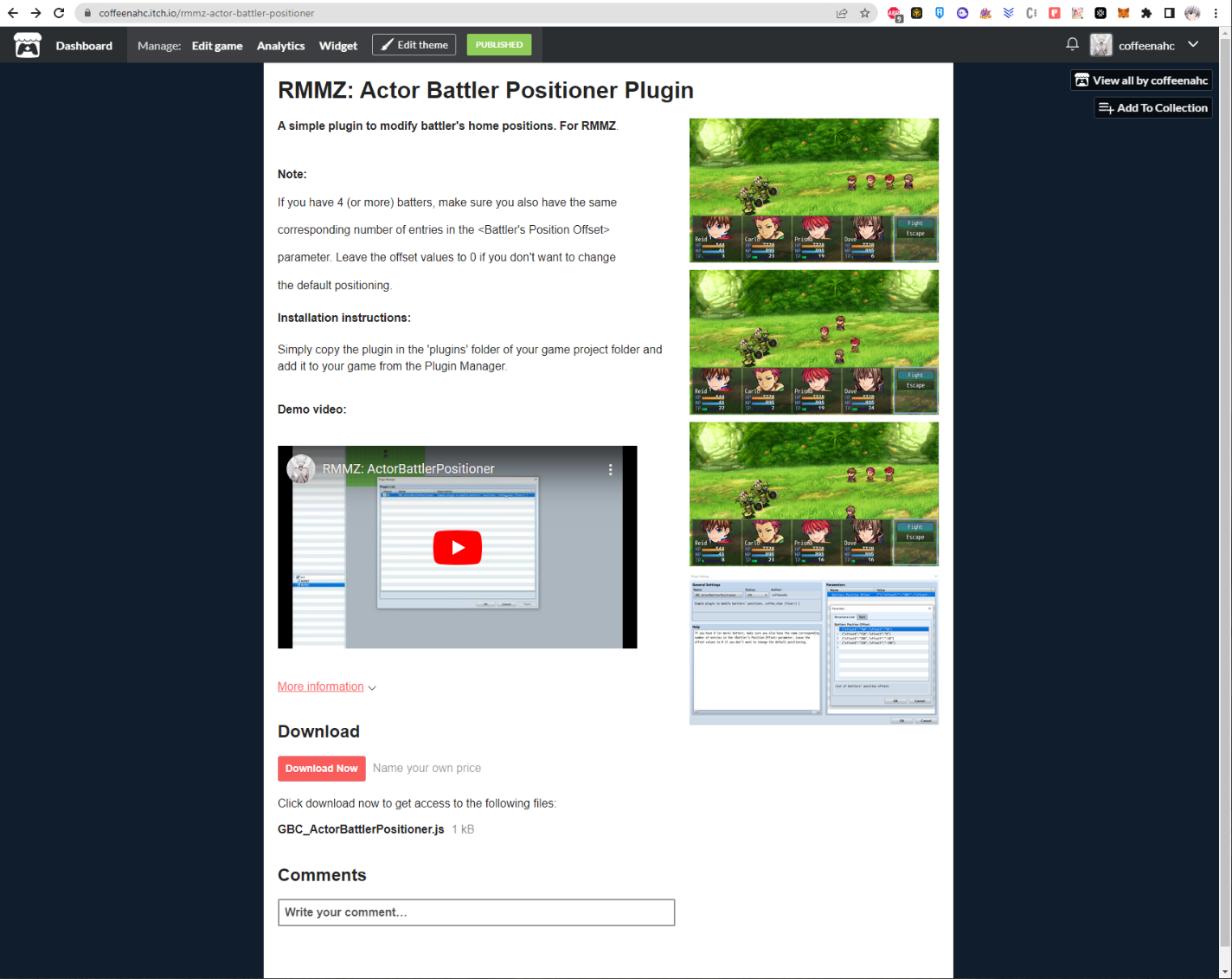Click the Chrome profile avatar
Viewport: 1232px width, 979px height.
1192,13
